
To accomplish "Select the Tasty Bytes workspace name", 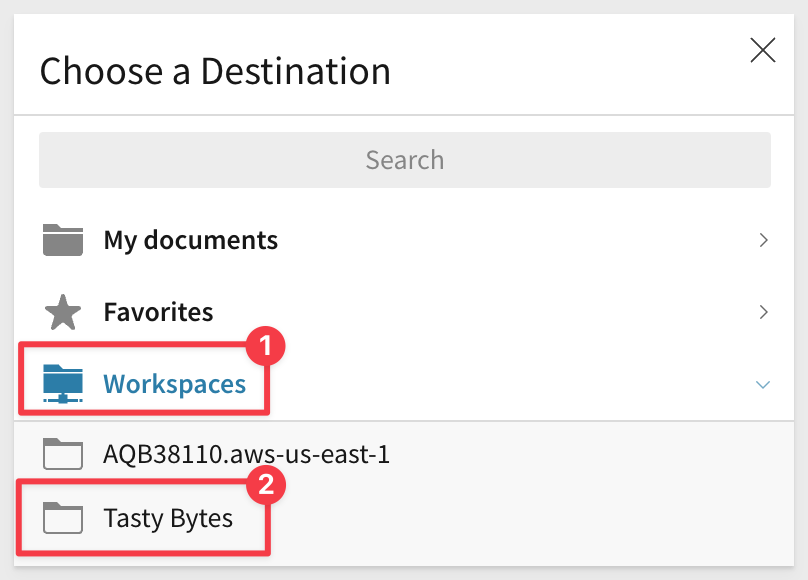I will pos(168,518).
